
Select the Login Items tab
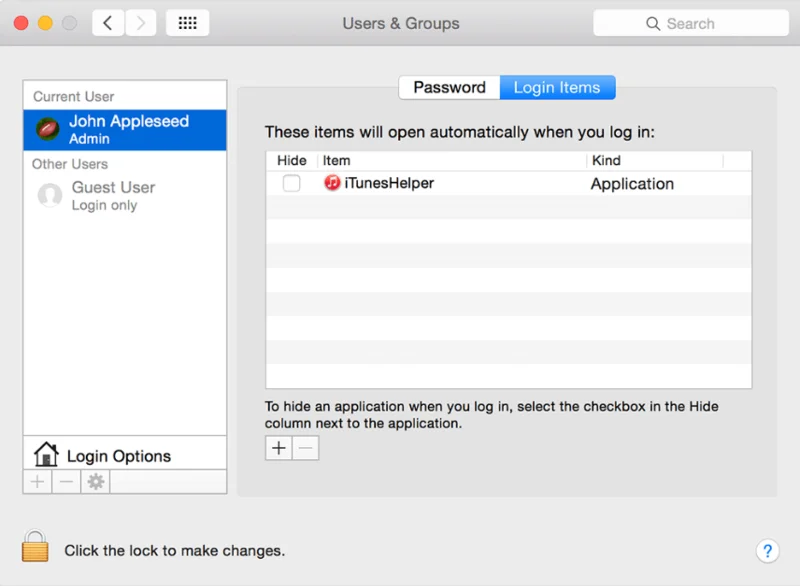(x=557, y=87)
